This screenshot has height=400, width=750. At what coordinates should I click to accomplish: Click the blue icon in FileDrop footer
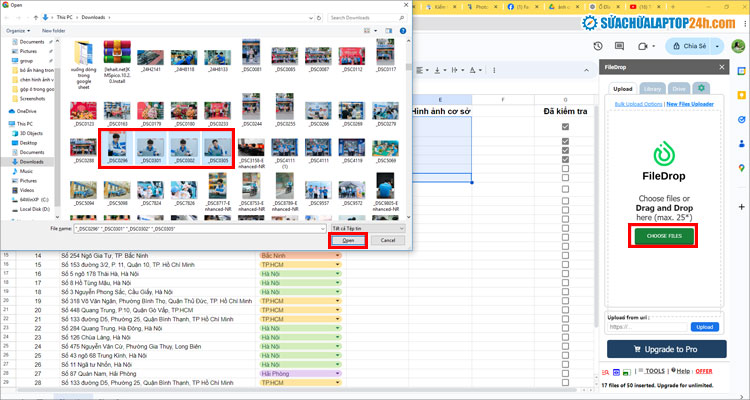coord(616,372)
